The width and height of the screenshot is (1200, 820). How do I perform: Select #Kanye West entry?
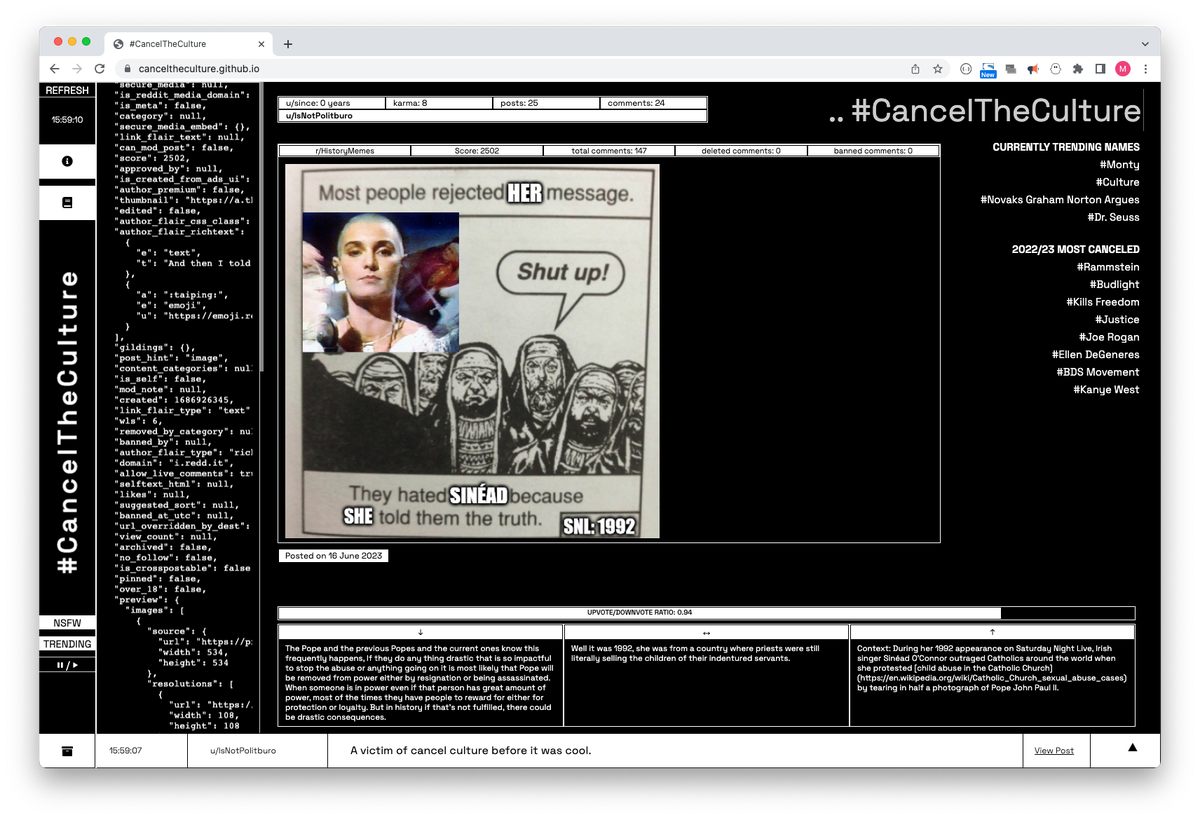pos(1106,390)
